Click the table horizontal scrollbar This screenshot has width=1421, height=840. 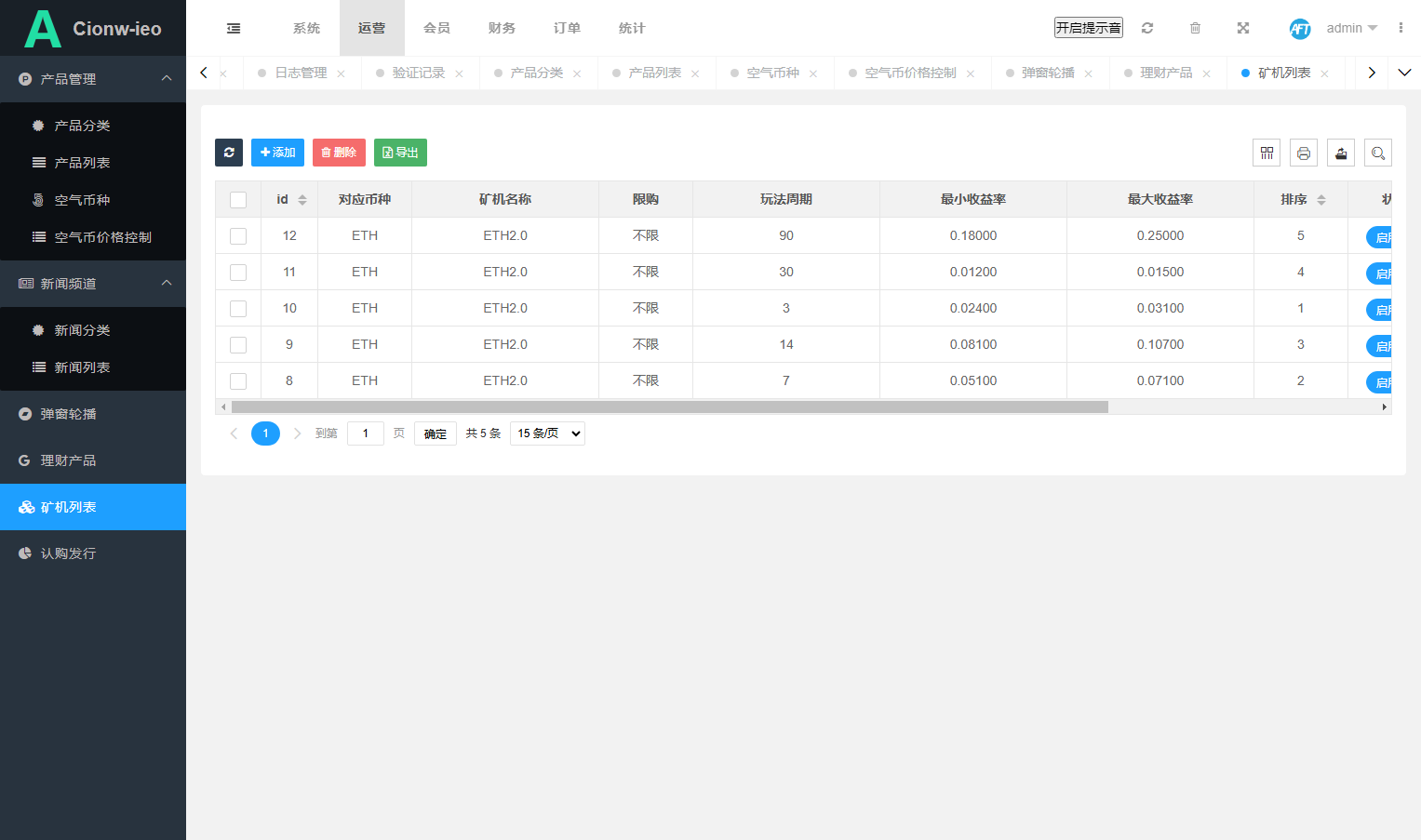tap(670, 407)
